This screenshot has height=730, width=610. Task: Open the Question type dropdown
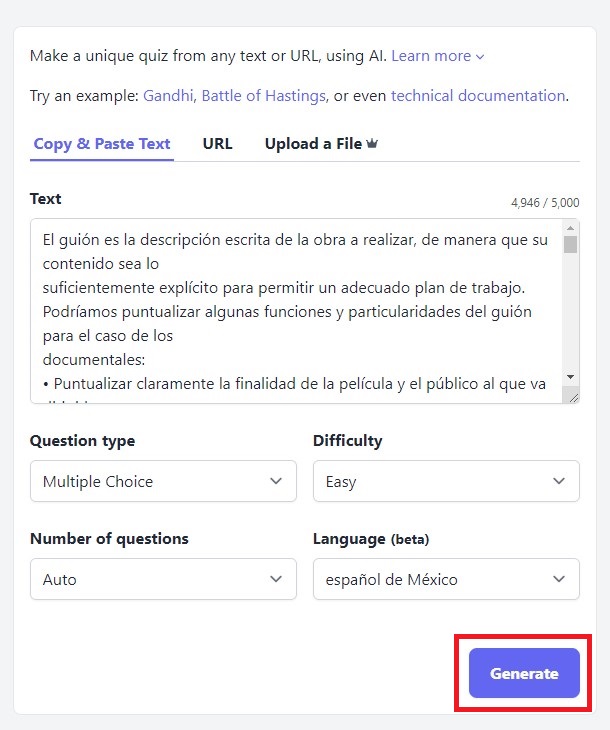[163, 481]
